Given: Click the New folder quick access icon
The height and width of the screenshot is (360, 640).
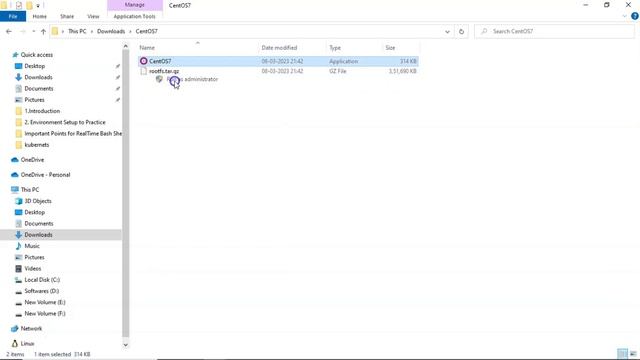Looking at the screenshot, I should pyautogui.click(x=29, y=5).
